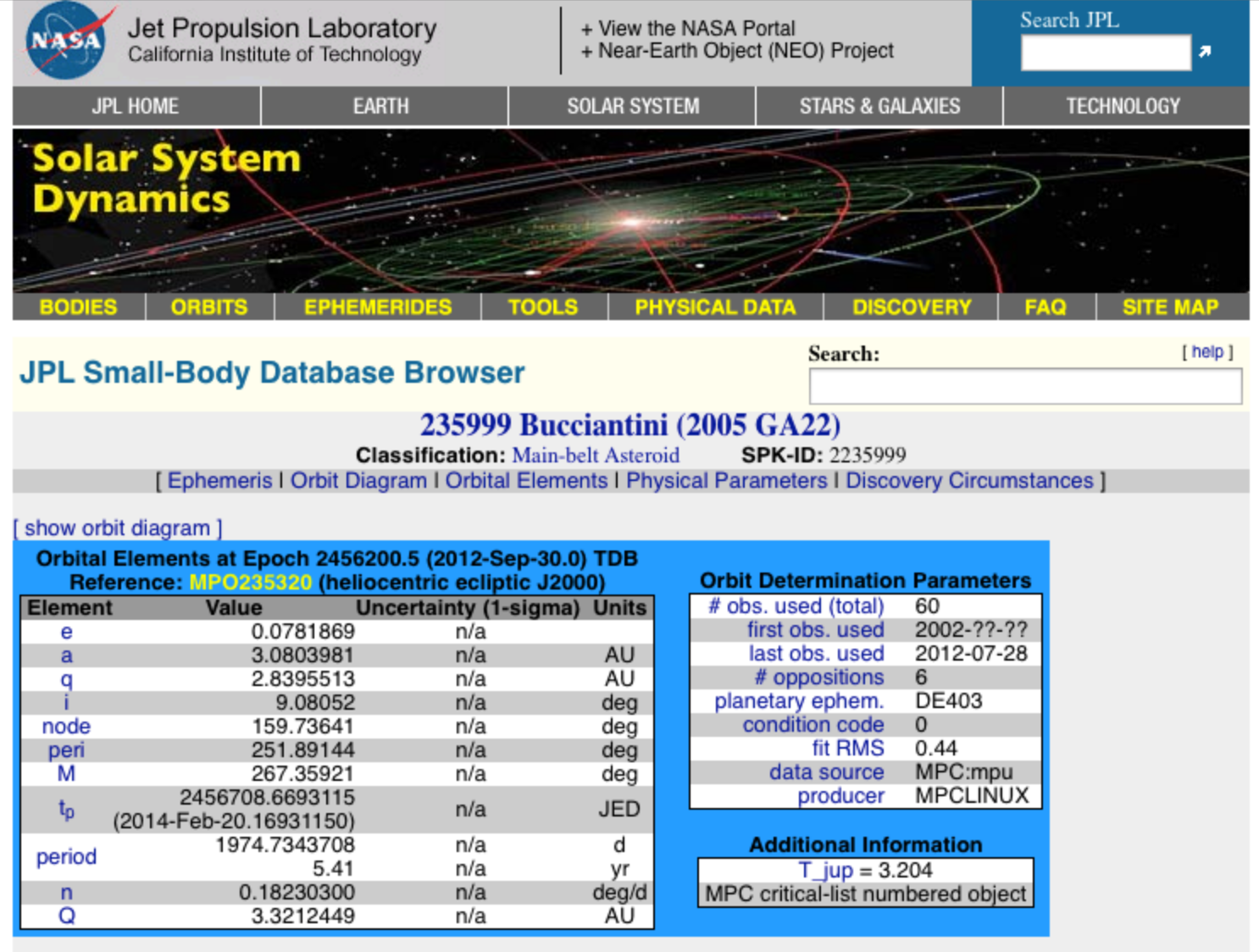Open 'condition code' parameter link
The height and width of the screenshot is (952, 1259).
813,725
